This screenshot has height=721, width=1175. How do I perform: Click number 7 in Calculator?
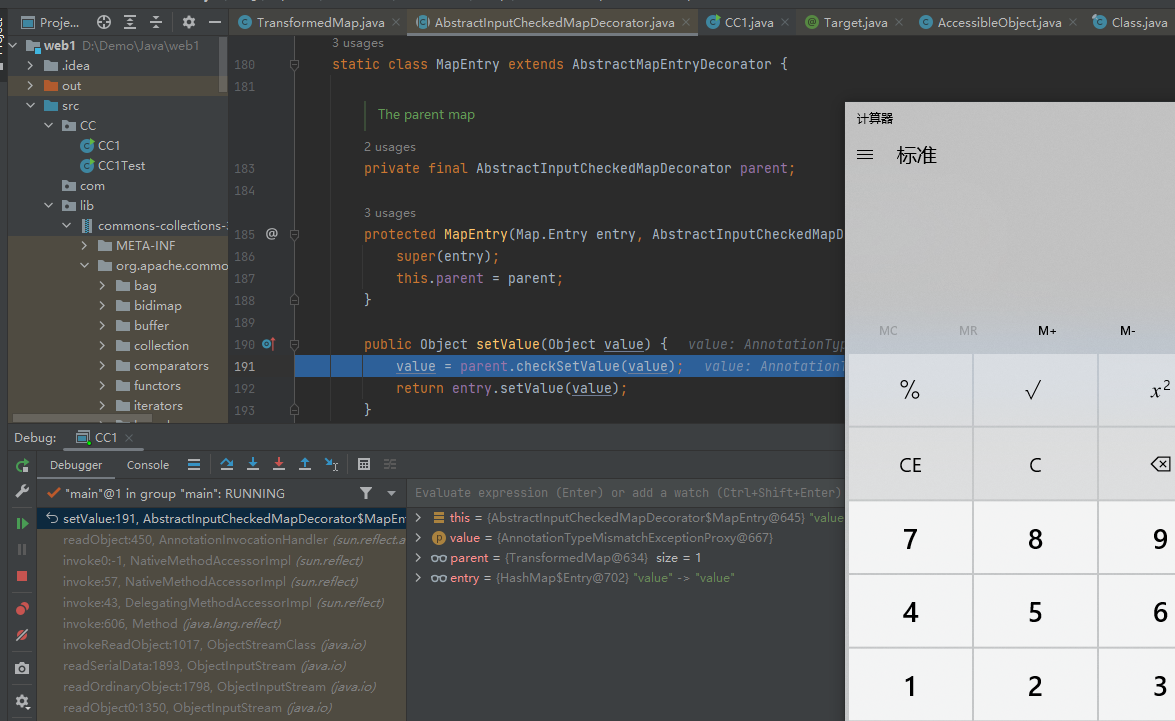[x=910, y=539]
